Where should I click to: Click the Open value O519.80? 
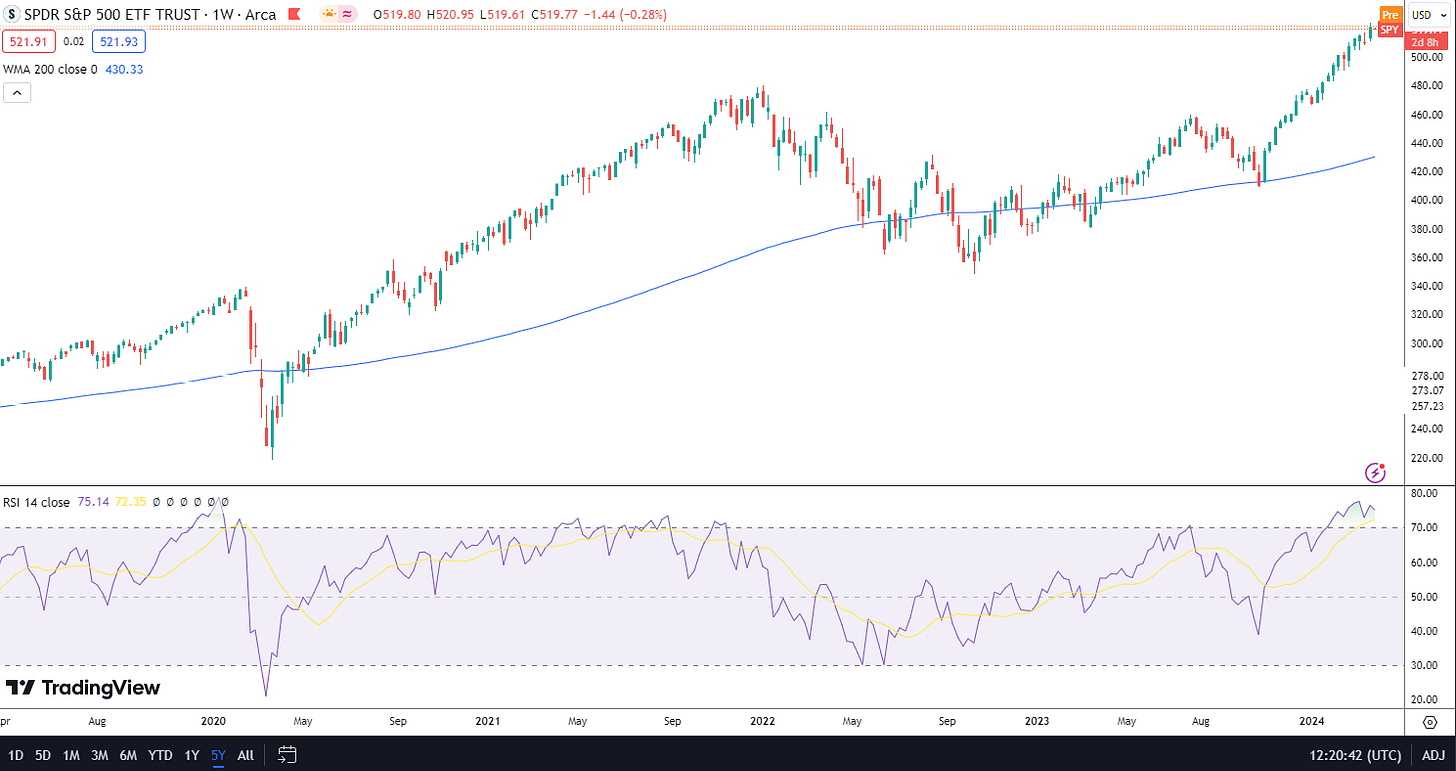tap(396, 15)
